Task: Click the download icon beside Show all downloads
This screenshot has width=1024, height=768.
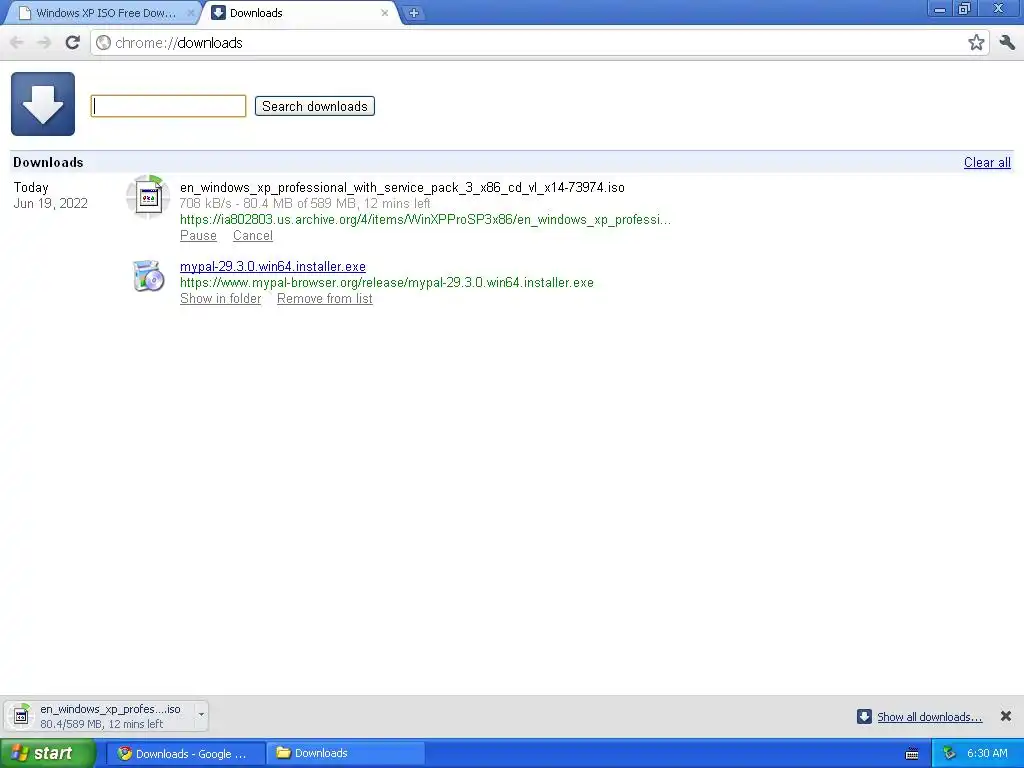Action: [864, 716]
